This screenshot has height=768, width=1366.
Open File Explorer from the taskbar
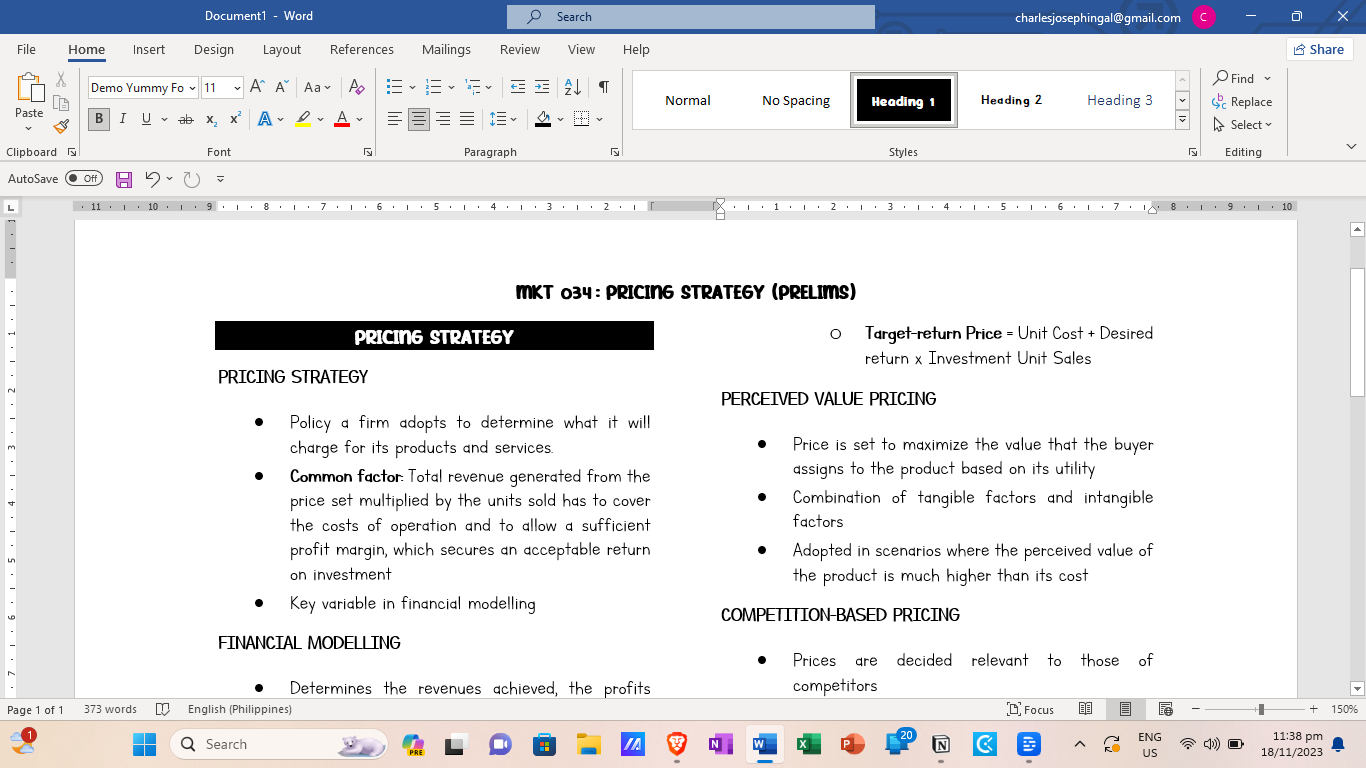click(588, 744)
